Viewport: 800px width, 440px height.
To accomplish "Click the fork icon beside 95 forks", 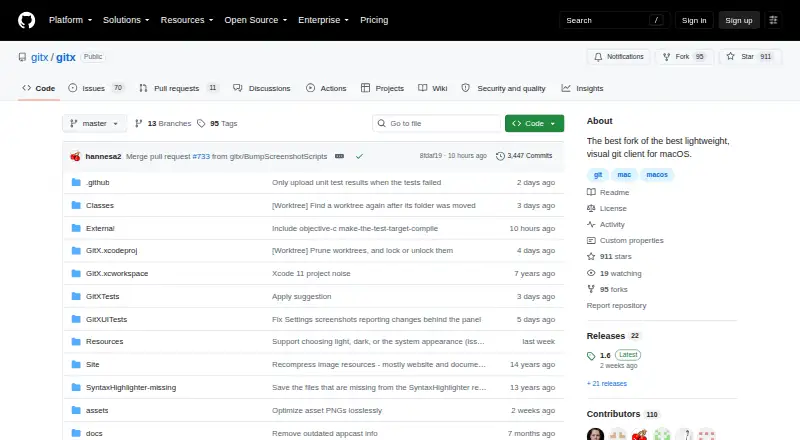I will [591, 289].
